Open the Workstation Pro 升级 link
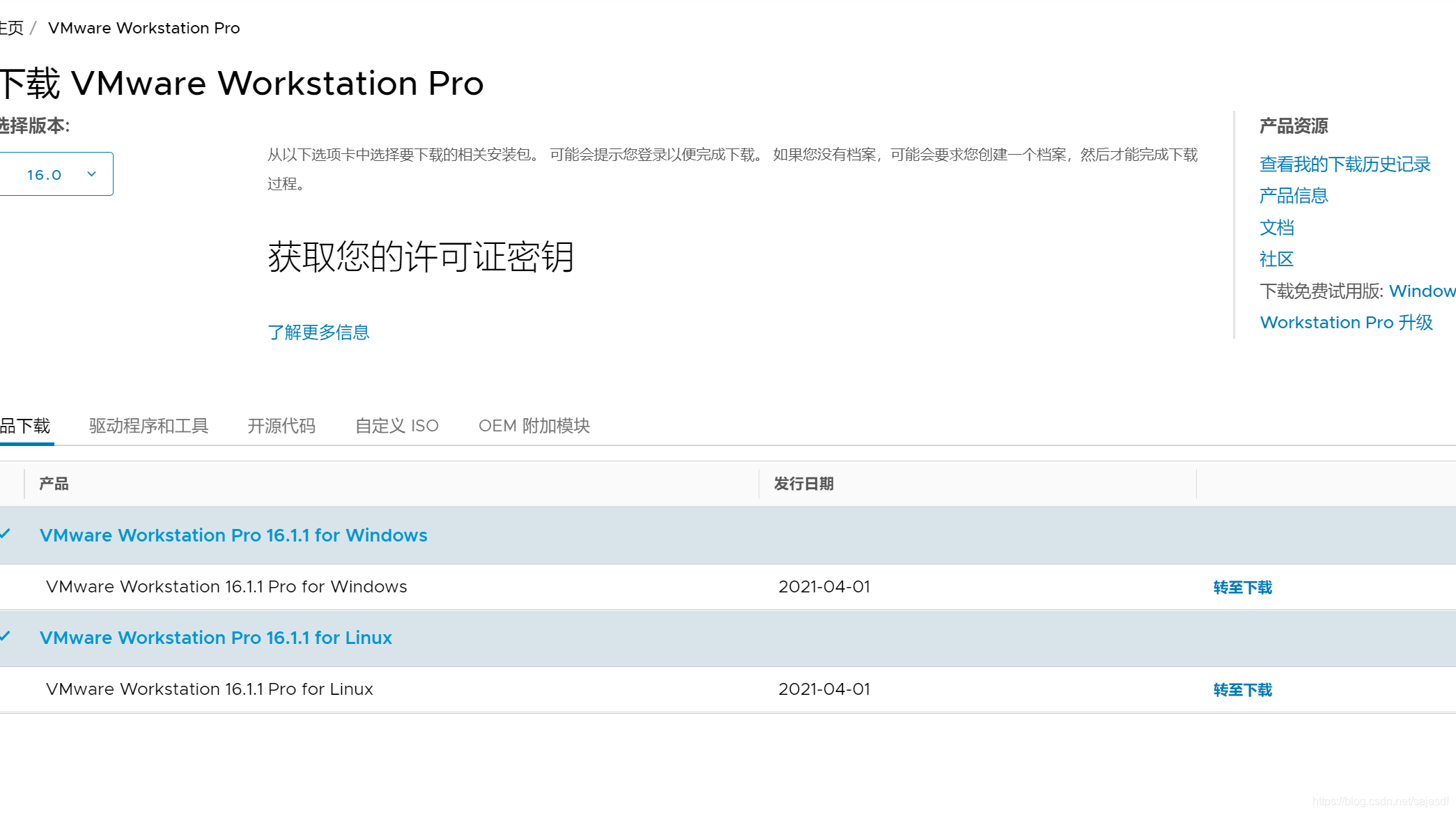The image size is (1456, 814). [x=1347, y=323]
